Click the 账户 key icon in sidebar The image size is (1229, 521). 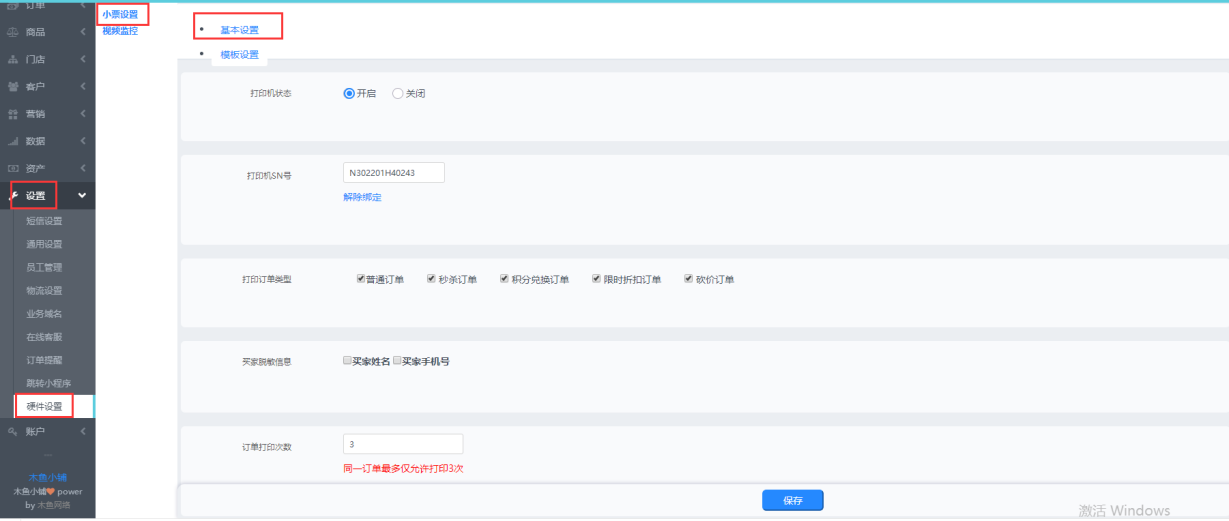13,431
